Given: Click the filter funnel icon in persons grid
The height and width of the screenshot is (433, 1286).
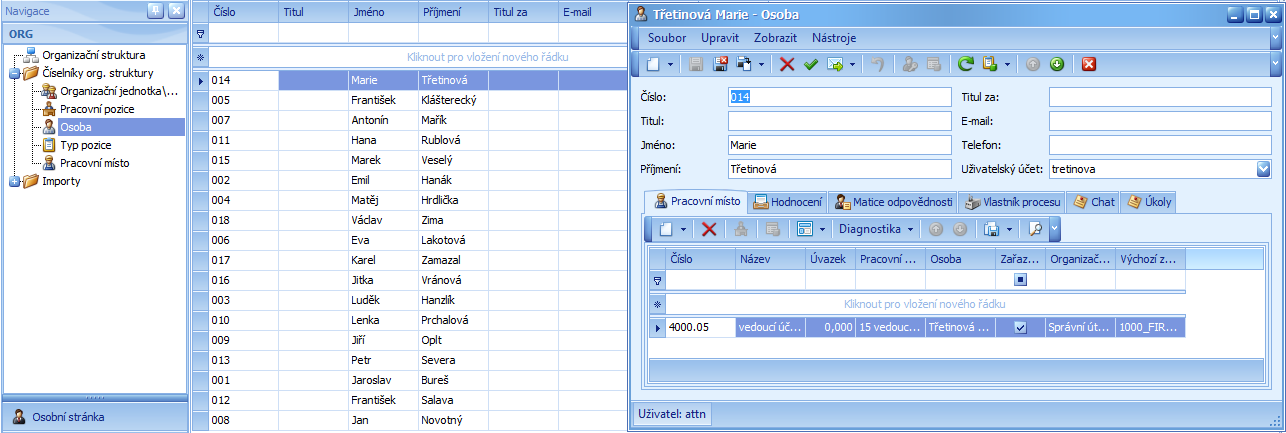Looking at the screenshot, I should (x=200, y=33).
